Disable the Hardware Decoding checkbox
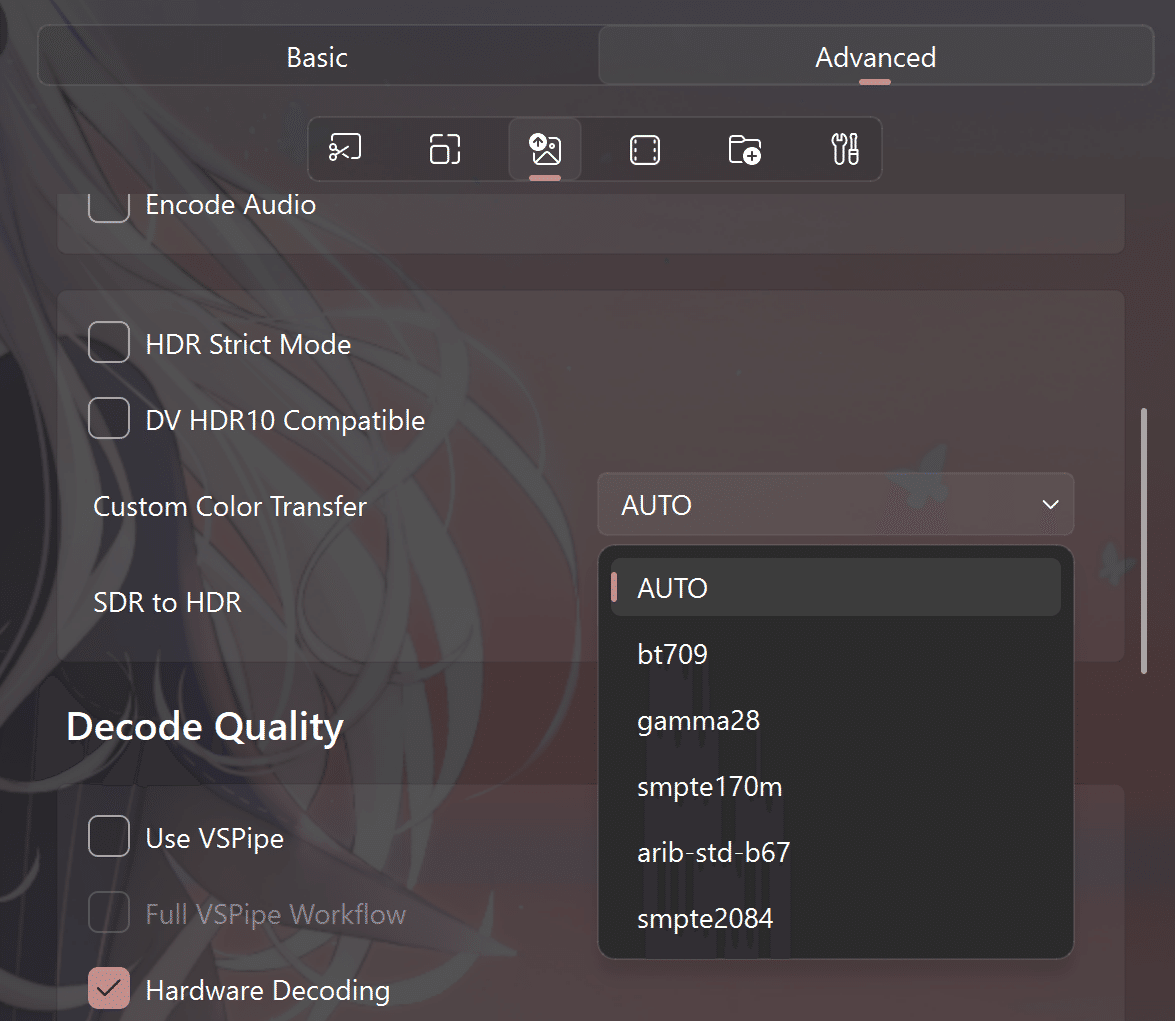Image resolution: width=1175 pixels, height=1021 pixels. [x=109, y=988]
